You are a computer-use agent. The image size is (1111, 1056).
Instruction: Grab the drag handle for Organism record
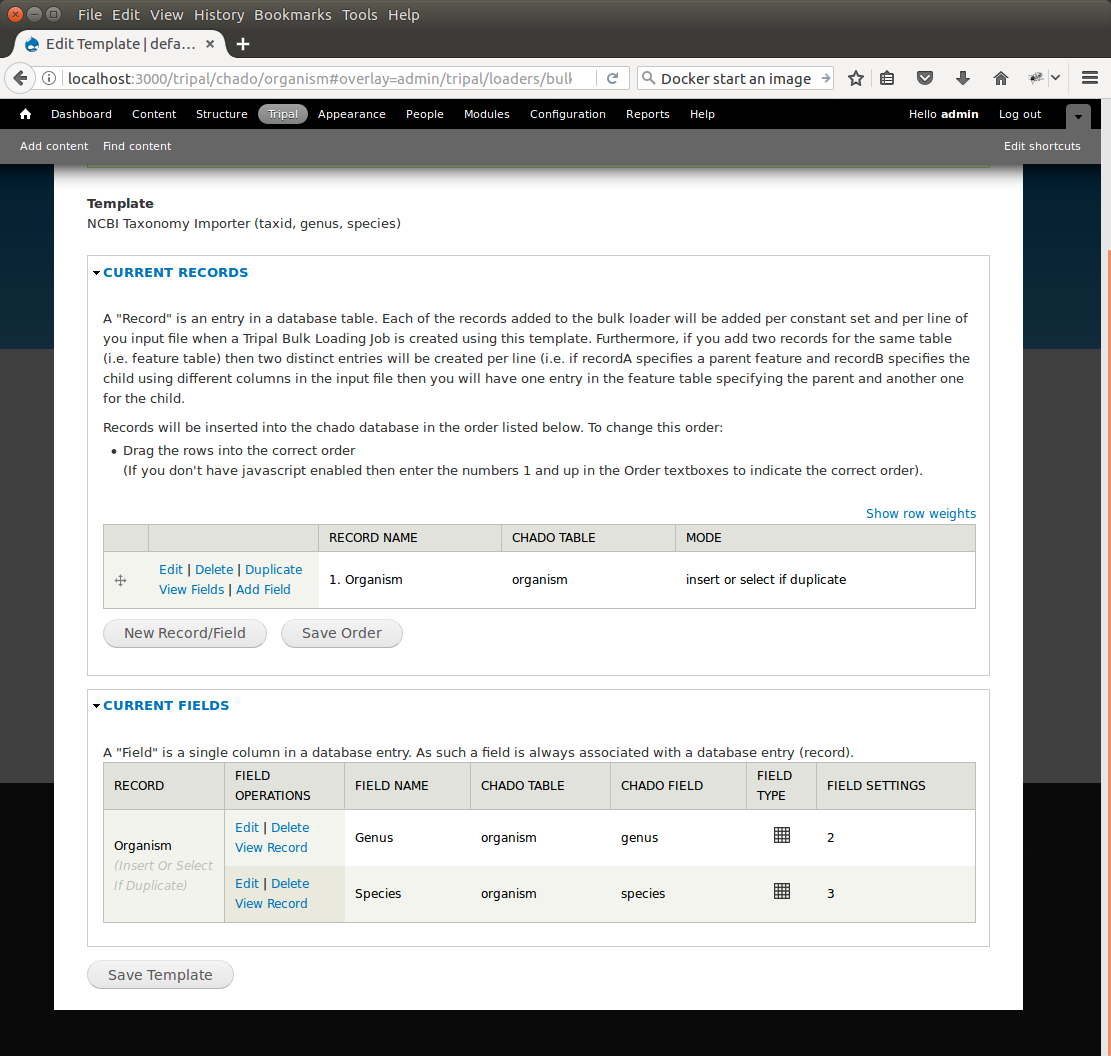coord(120,580)
